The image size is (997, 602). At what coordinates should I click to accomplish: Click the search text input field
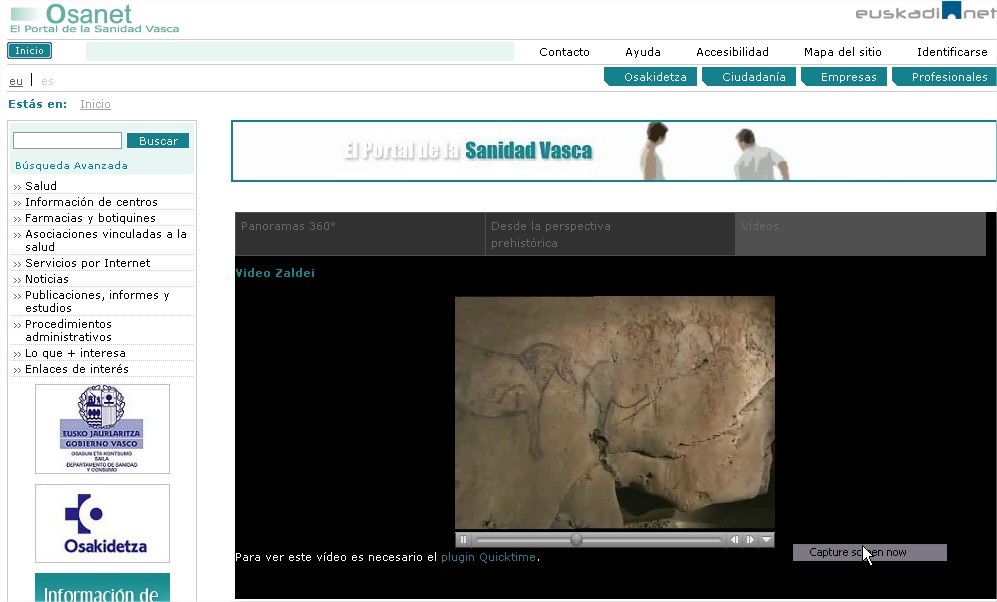coord(67,140)
